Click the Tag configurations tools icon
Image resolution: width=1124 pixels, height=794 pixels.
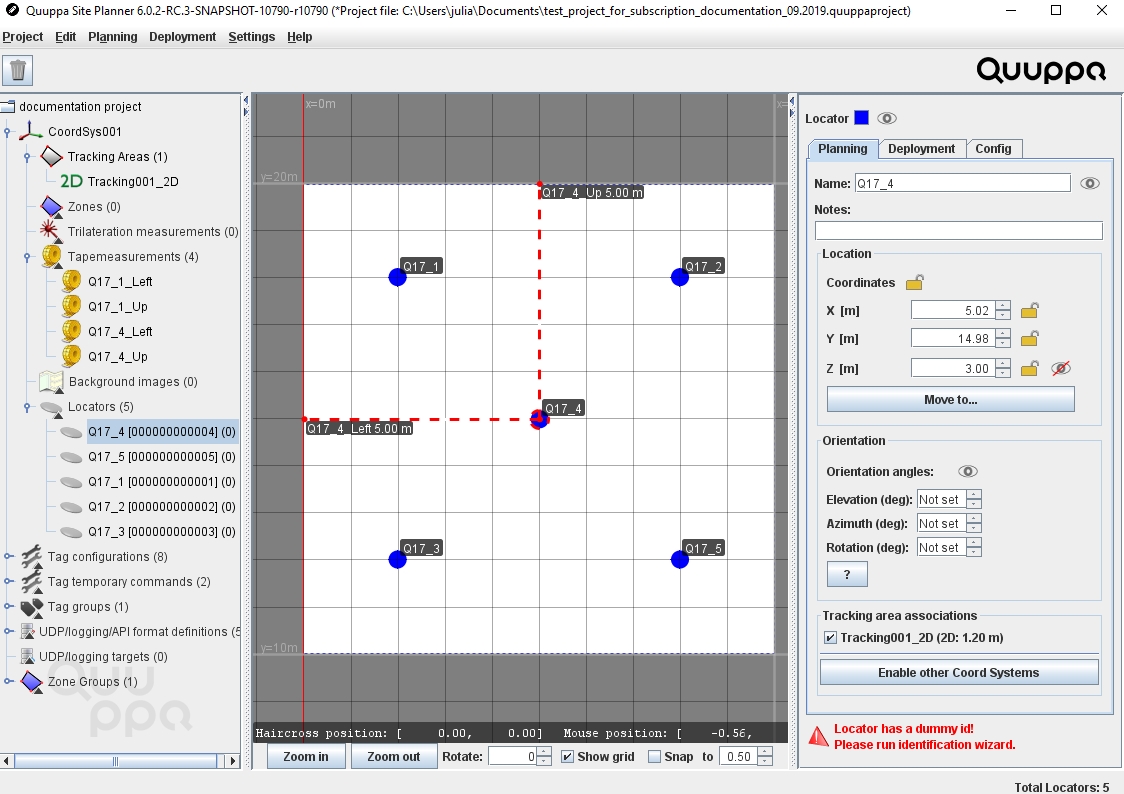coord(32,556)
